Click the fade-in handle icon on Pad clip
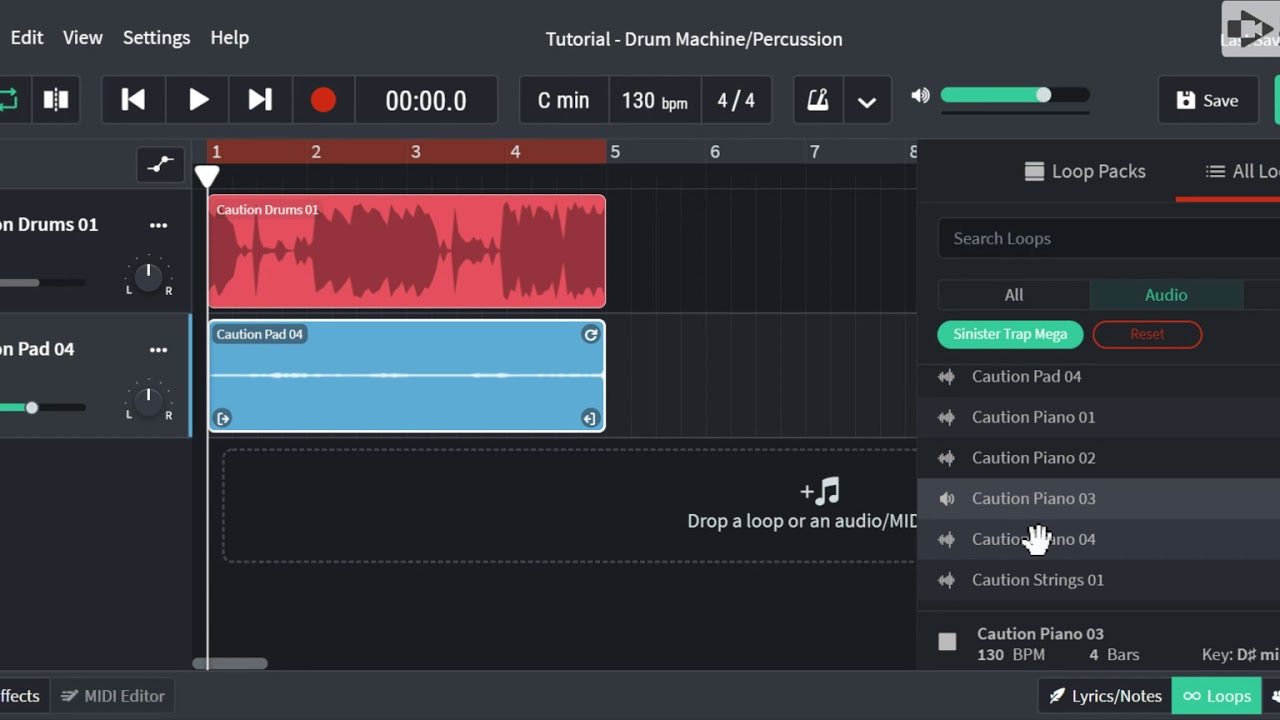The image size is (1280, 720). tap(223, 419)
